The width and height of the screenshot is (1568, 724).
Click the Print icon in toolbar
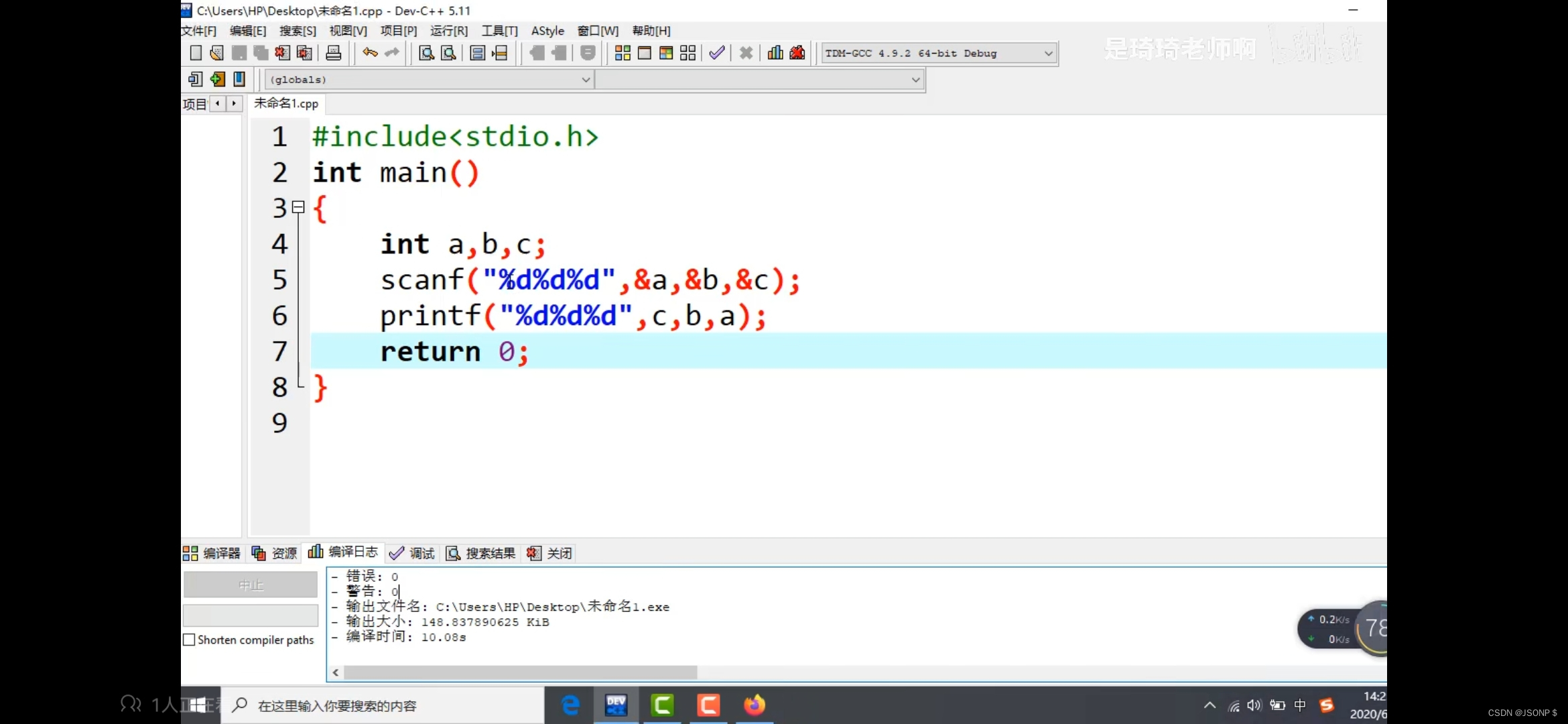tap(333, 53)
